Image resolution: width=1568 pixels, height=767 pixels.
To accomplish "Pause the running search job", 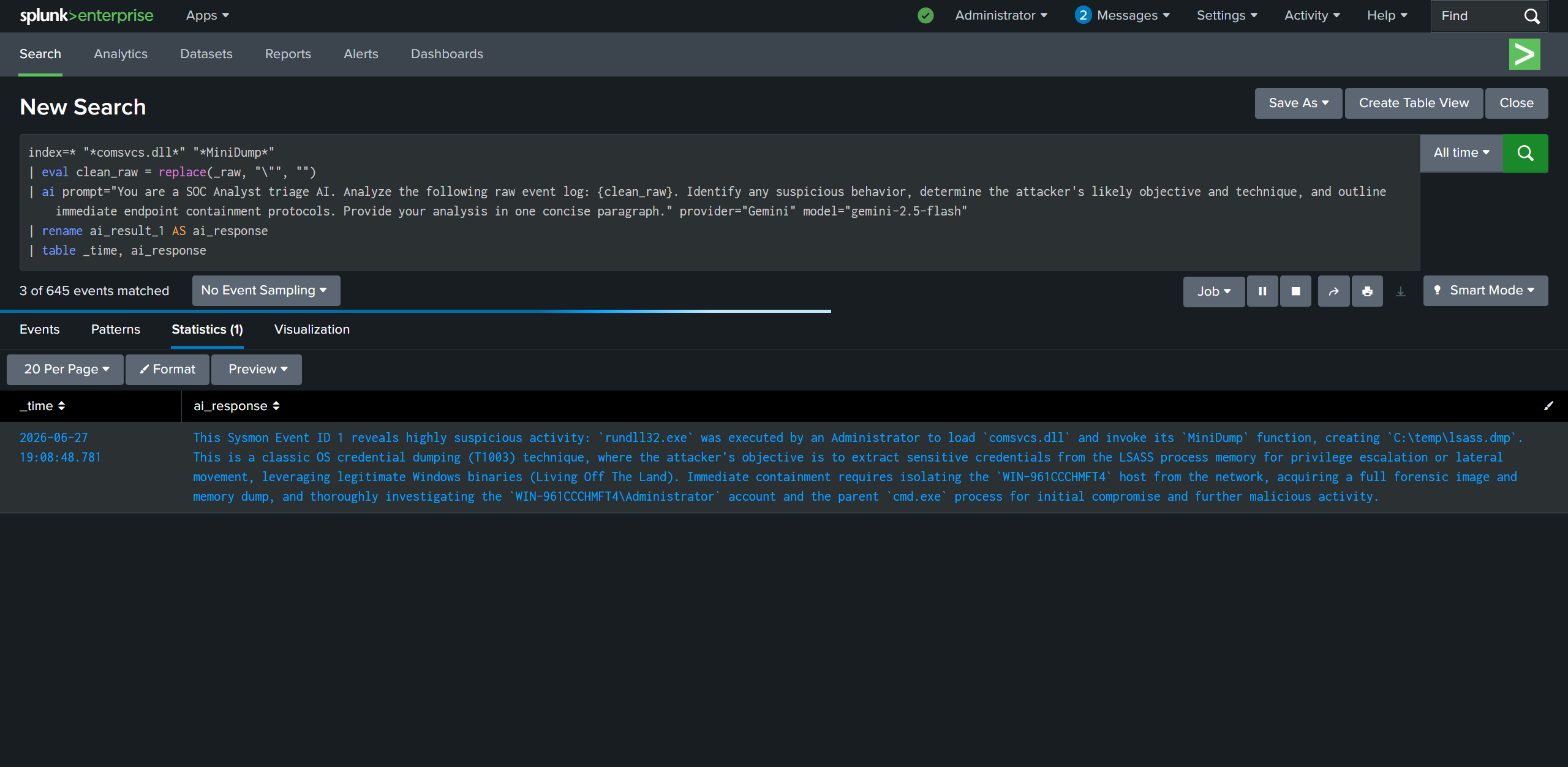I will [x=1262, y=291].
